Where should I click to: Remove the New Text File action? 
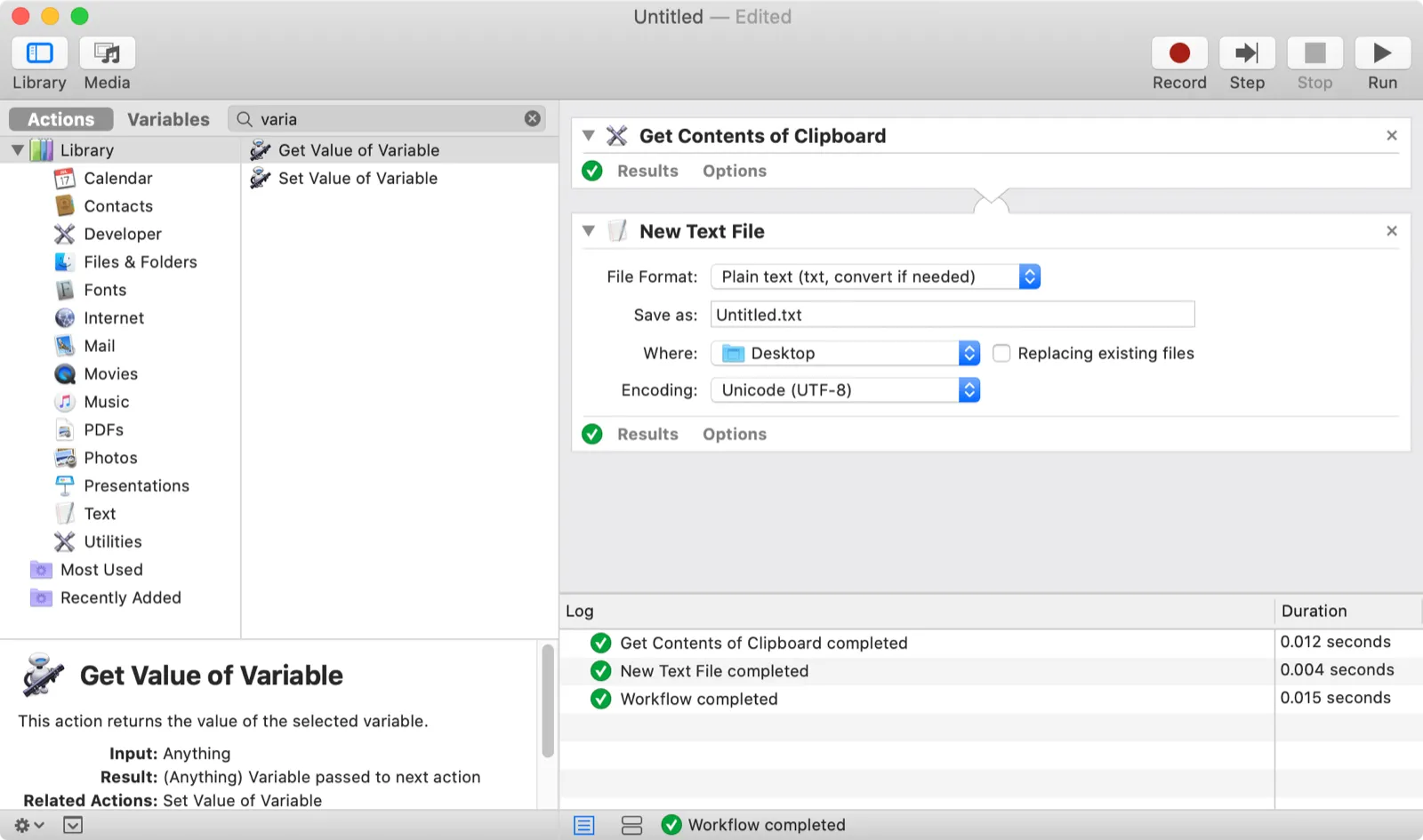1392,231
